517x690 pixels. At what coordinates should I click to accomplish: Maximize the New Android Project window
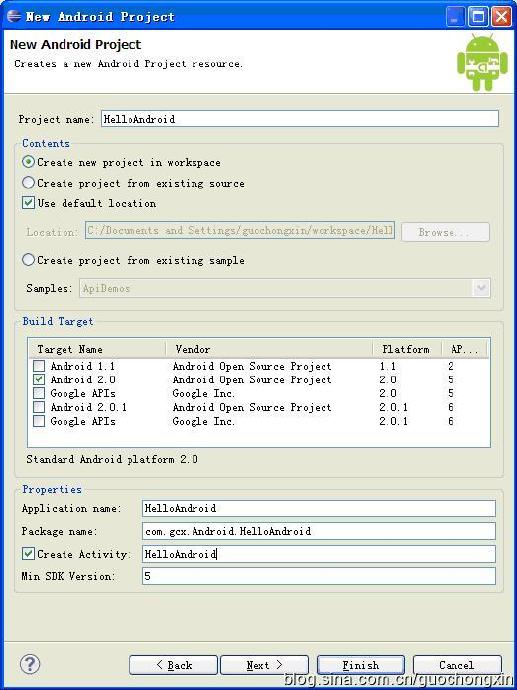[x=478, y=17]
